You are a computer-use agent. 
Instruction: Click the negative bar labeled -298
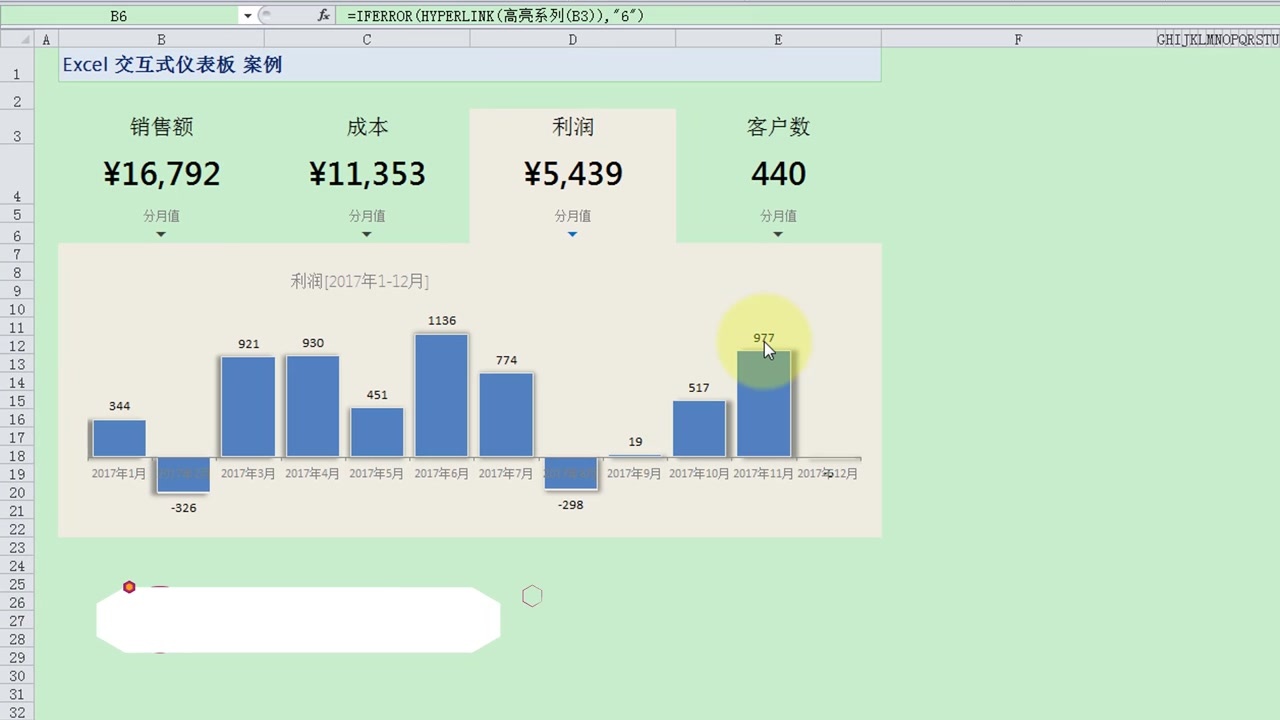click(571, 474)
